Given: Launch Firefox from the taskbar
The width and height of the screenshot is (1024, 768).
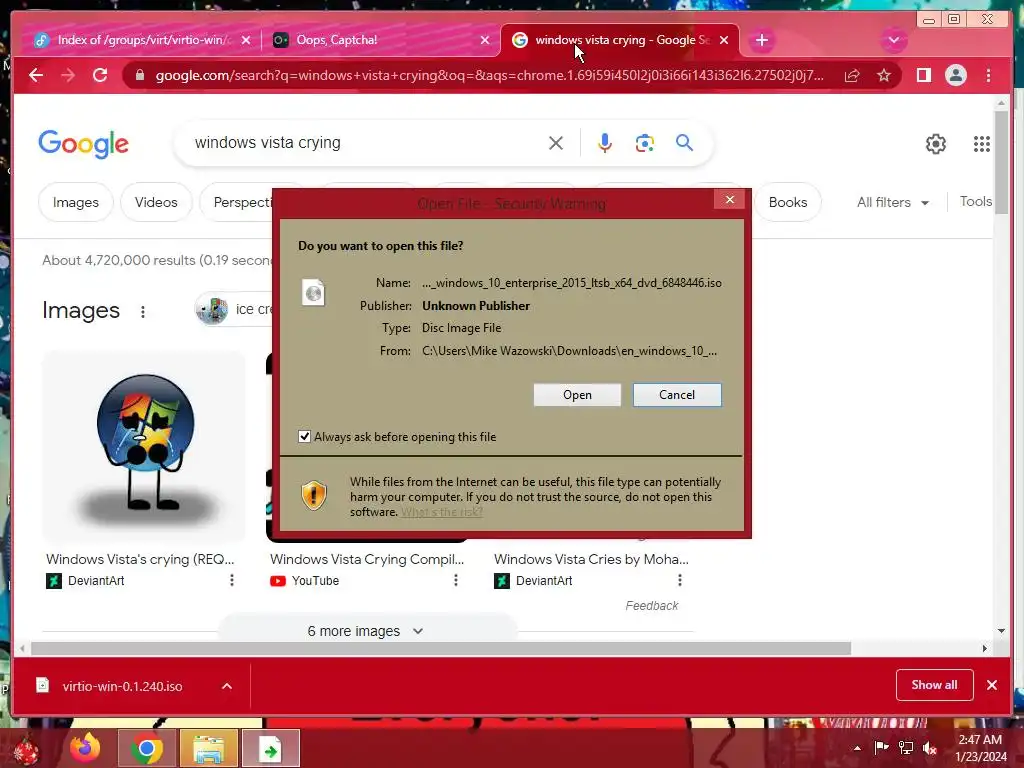Looking at the screenshot, I should 86,748.
